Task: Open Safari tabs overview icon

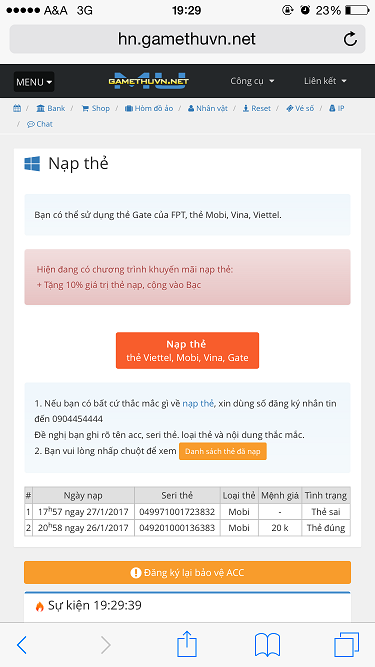Action: click(347, 645)
